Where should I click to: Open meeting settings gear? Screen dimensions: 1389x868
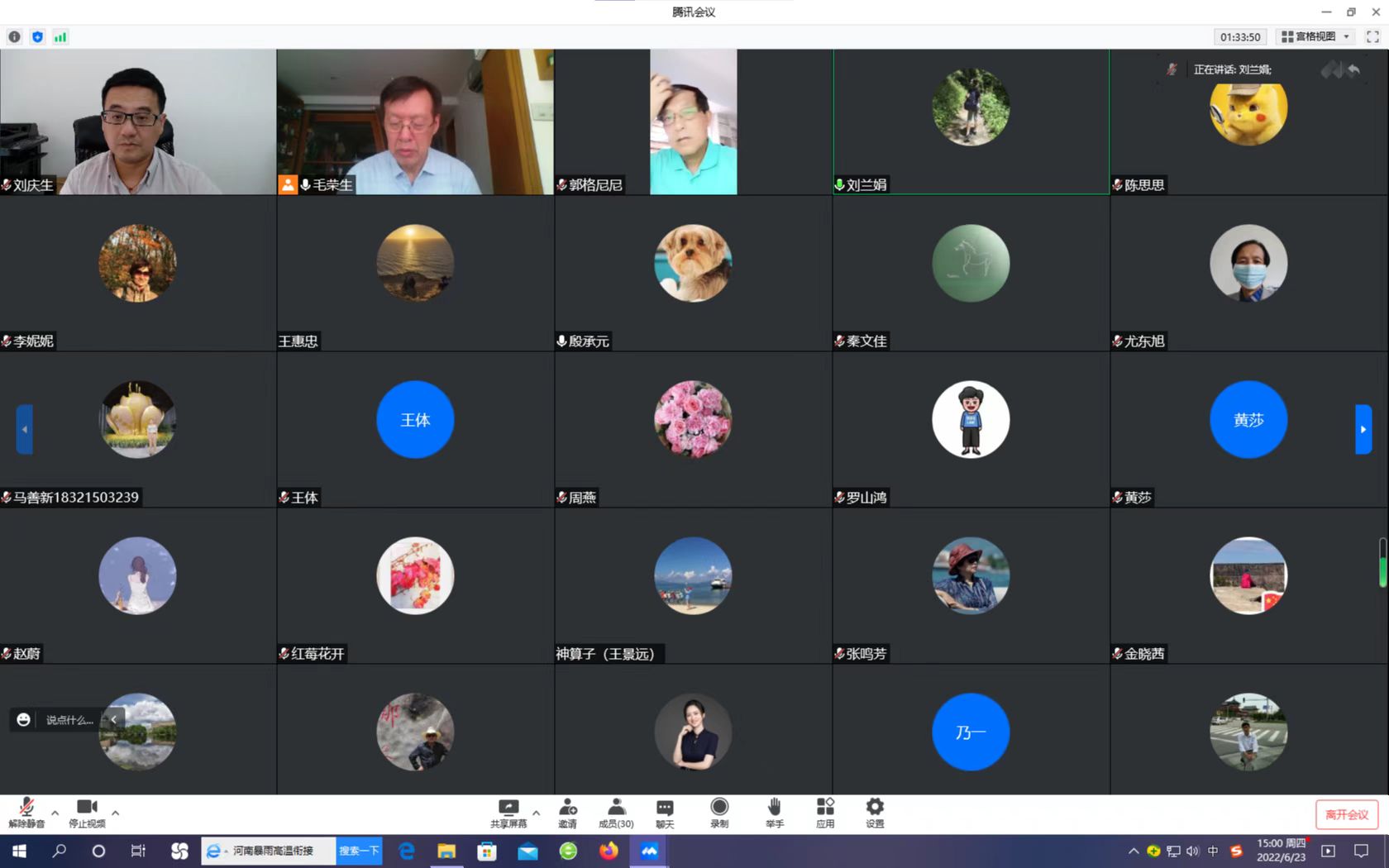875,813
